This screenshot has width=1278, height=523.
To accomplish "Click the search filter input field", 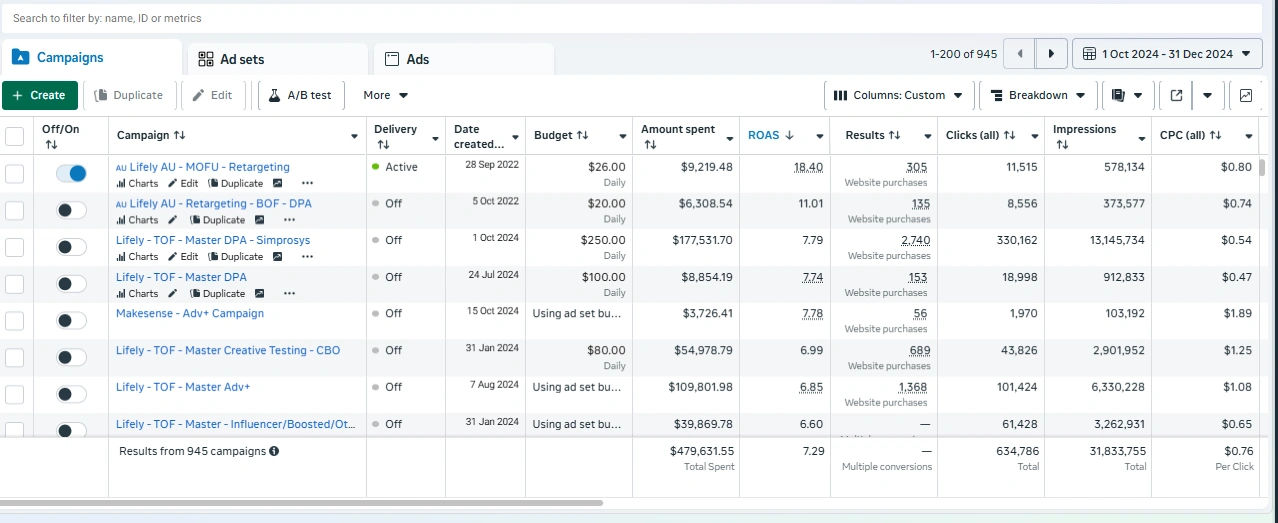I will click(630, 18).
